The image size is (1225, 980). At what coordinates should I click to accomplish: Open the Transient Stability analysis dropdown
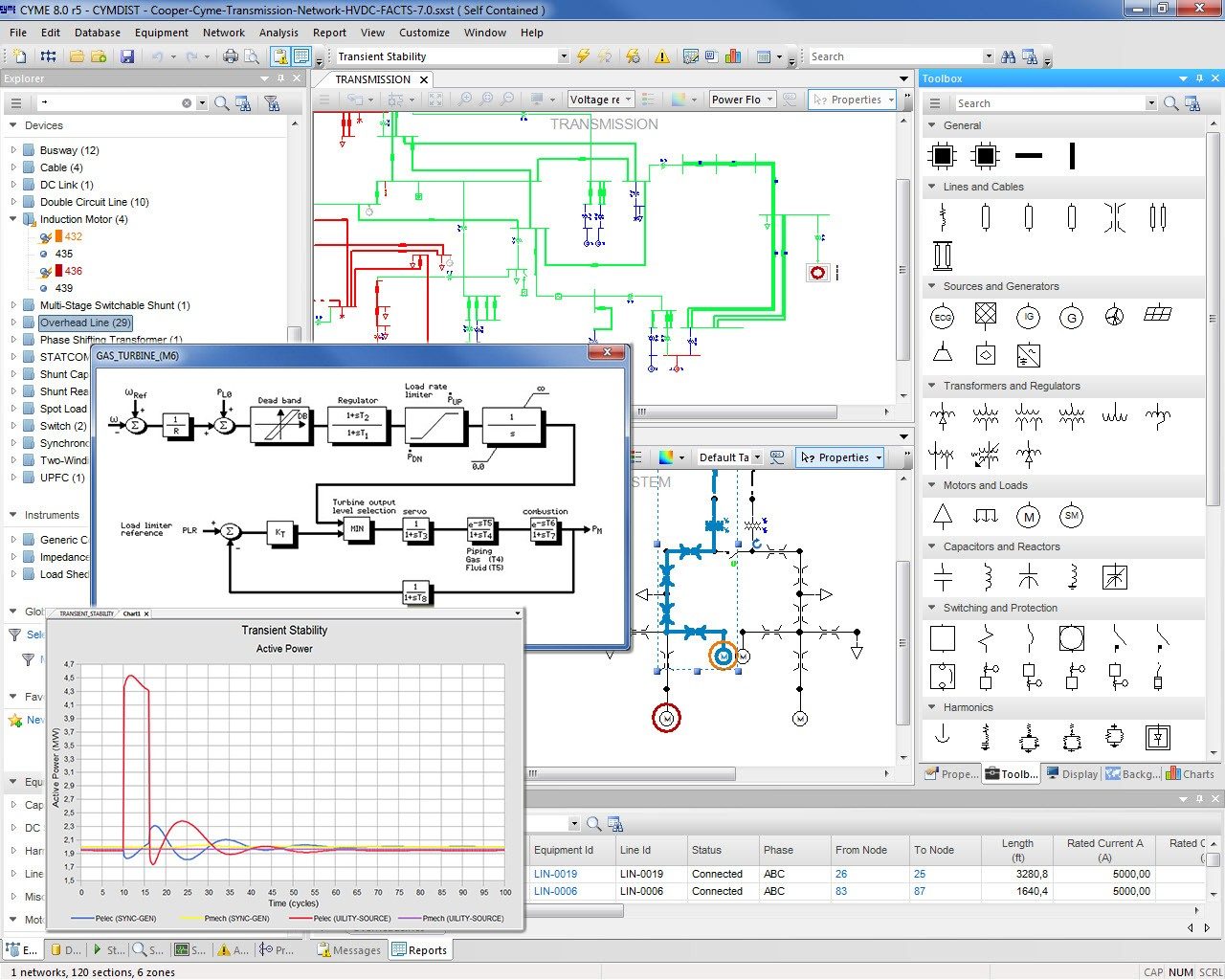pos(563,56)
